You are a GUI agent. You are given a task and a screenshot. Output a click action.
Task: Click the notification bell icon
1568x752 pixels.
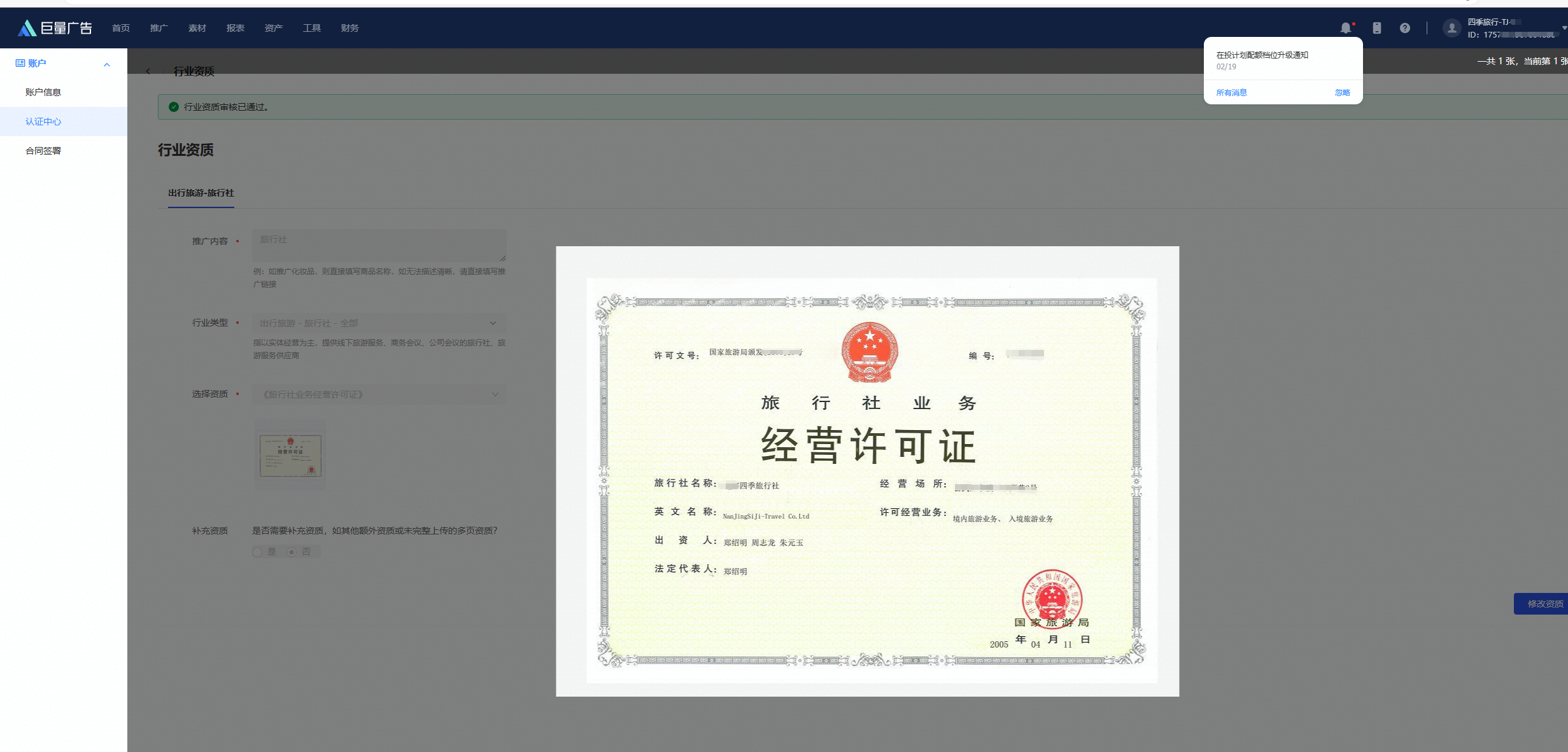coord(1345,28)
